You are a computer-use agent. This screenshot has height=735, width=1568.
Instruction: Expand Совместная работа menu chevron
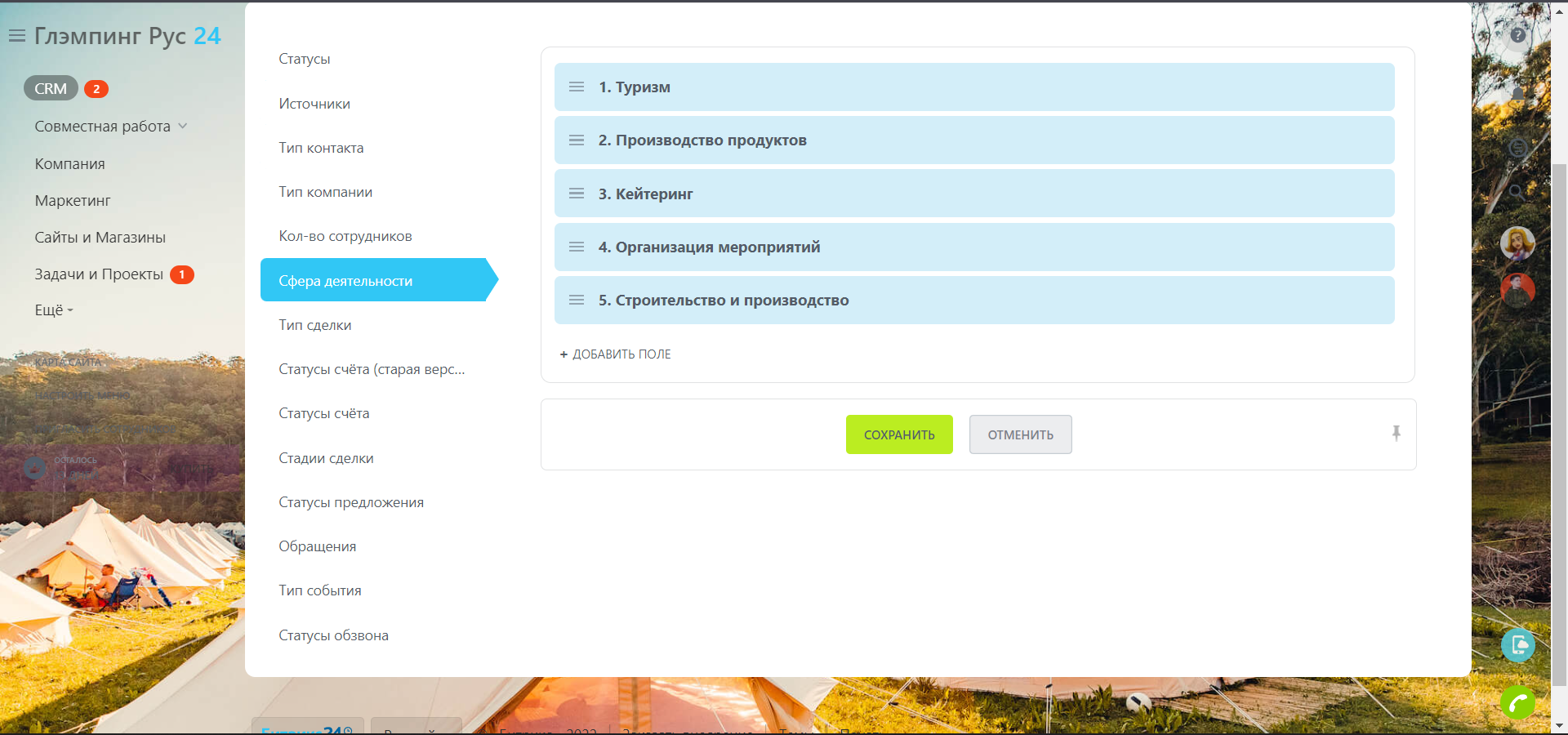(183, 126)
